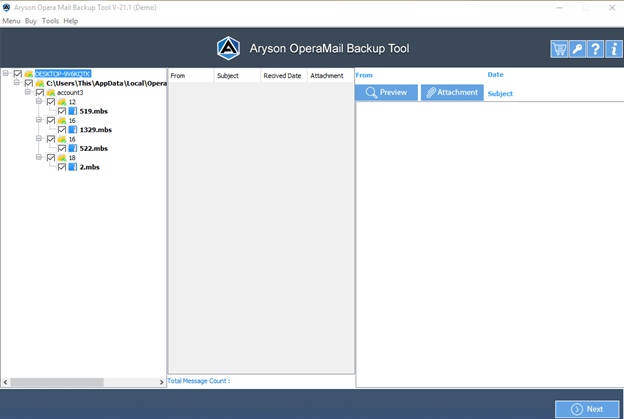Sort by the Subject column header

coord(238,76)
